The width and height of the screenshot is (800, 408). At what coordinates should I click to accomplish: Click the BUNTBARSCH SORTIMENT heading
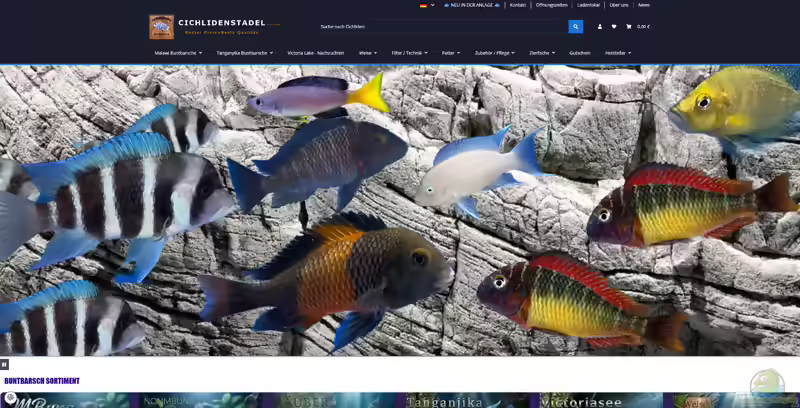point(42,381)
